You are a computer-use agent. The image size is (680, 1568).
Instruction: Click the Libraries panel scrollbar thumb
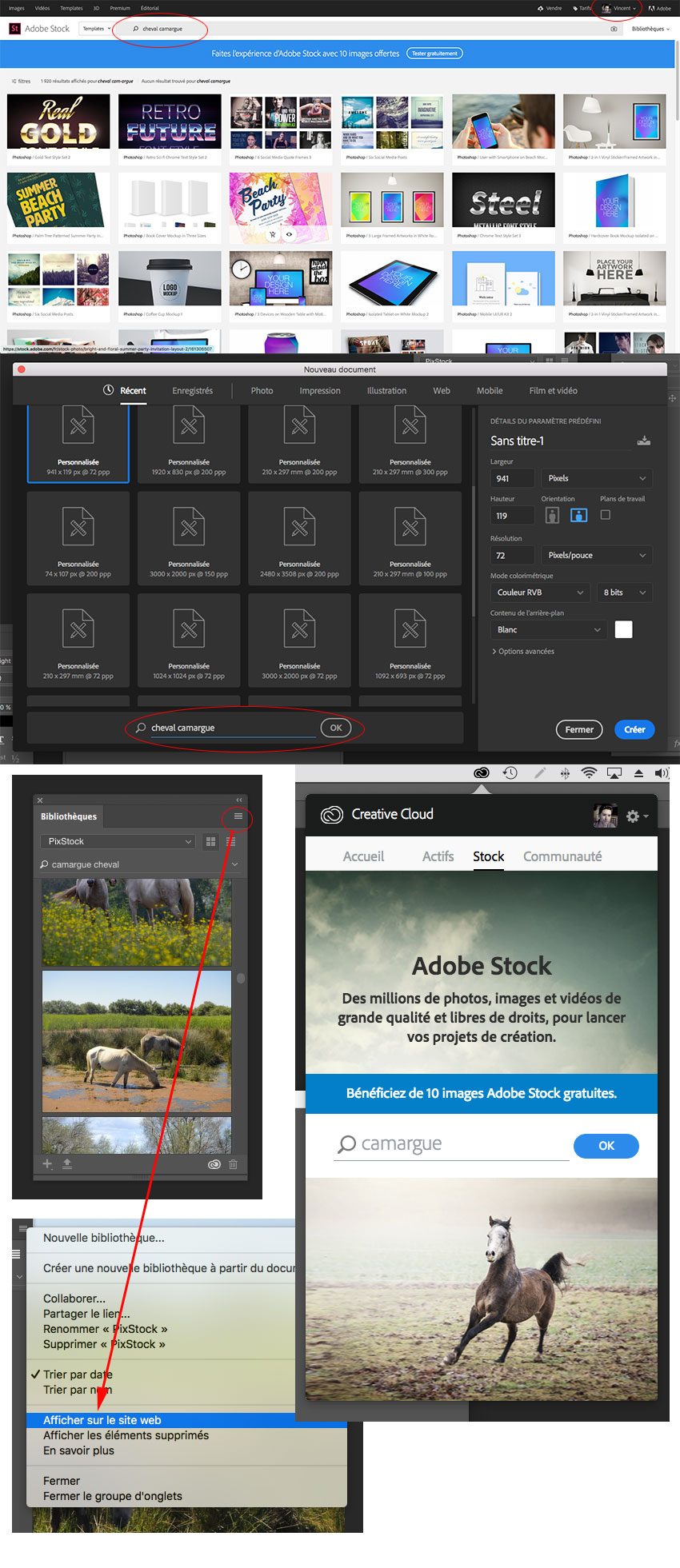241,978
